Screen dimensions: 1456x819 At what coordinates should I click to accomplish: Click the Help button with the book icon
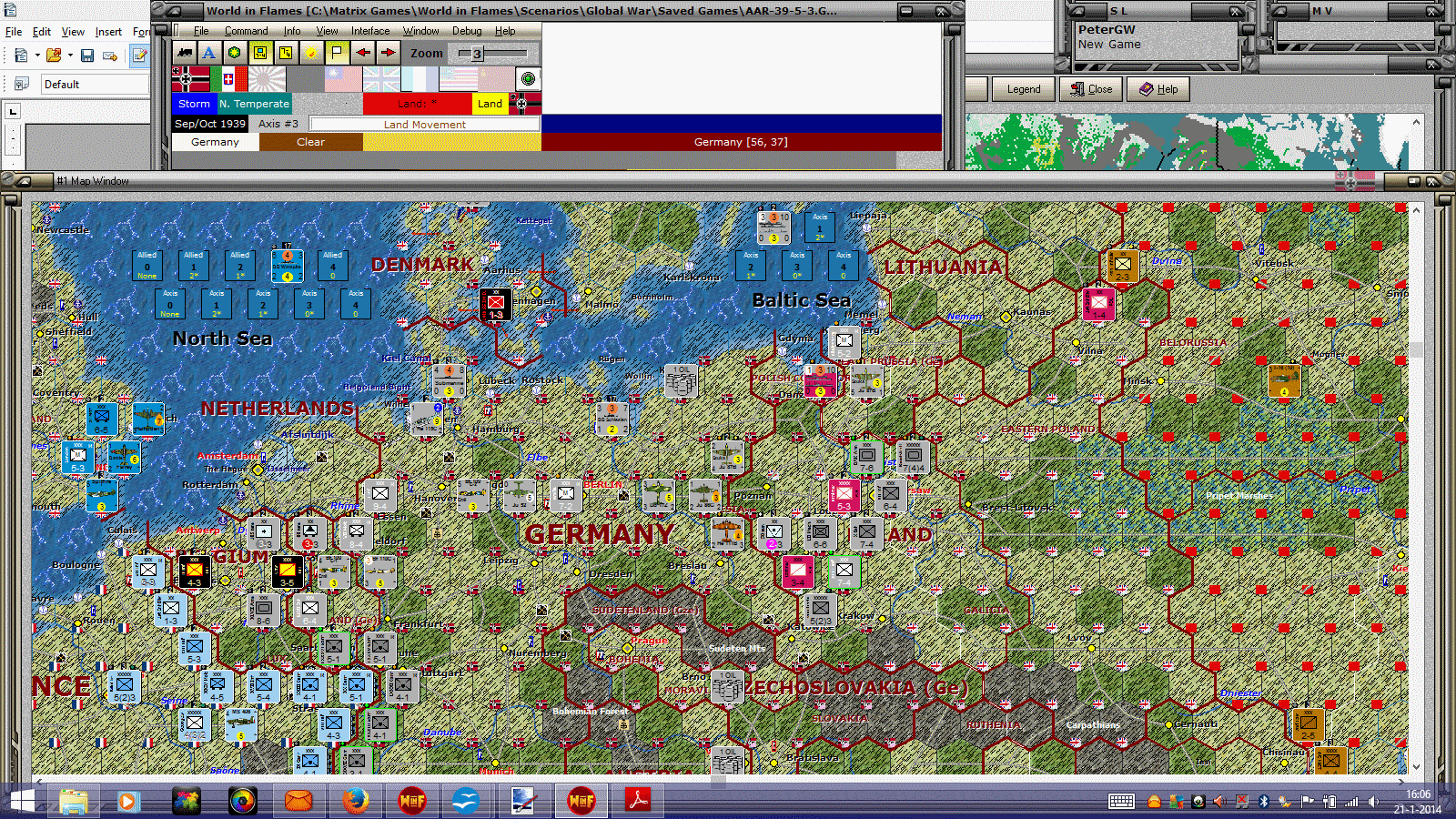click(1158, 89)
